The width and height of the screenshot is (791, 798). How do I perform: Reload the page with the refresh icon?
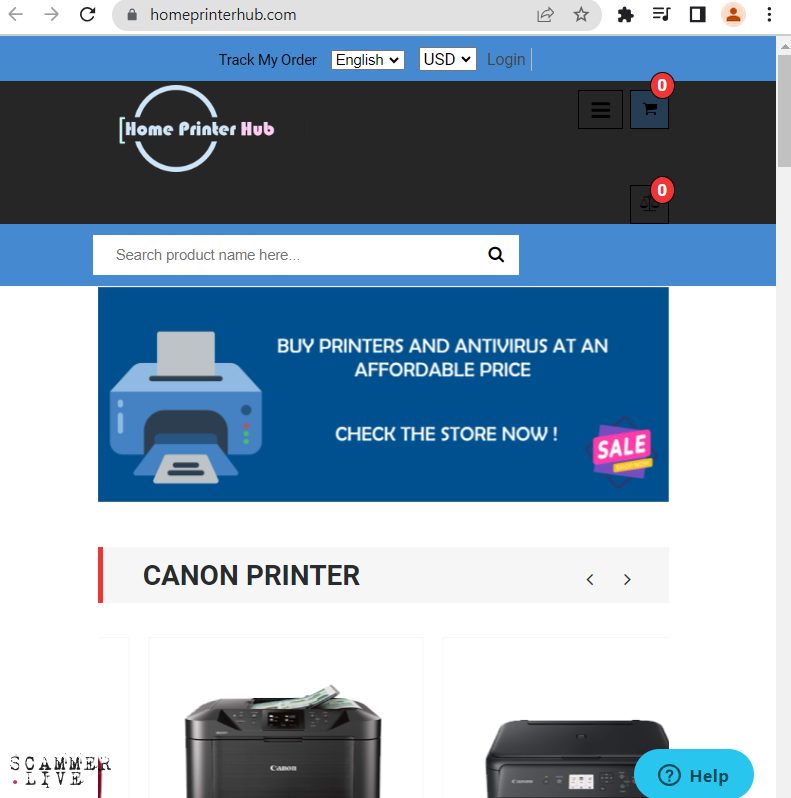pos(88,14)
